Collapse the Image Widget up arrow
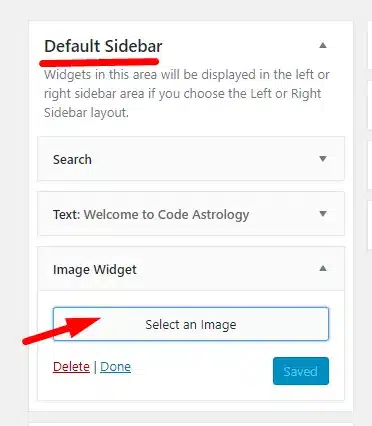Screen dimensions: 372x426 (x=322, y=268)
